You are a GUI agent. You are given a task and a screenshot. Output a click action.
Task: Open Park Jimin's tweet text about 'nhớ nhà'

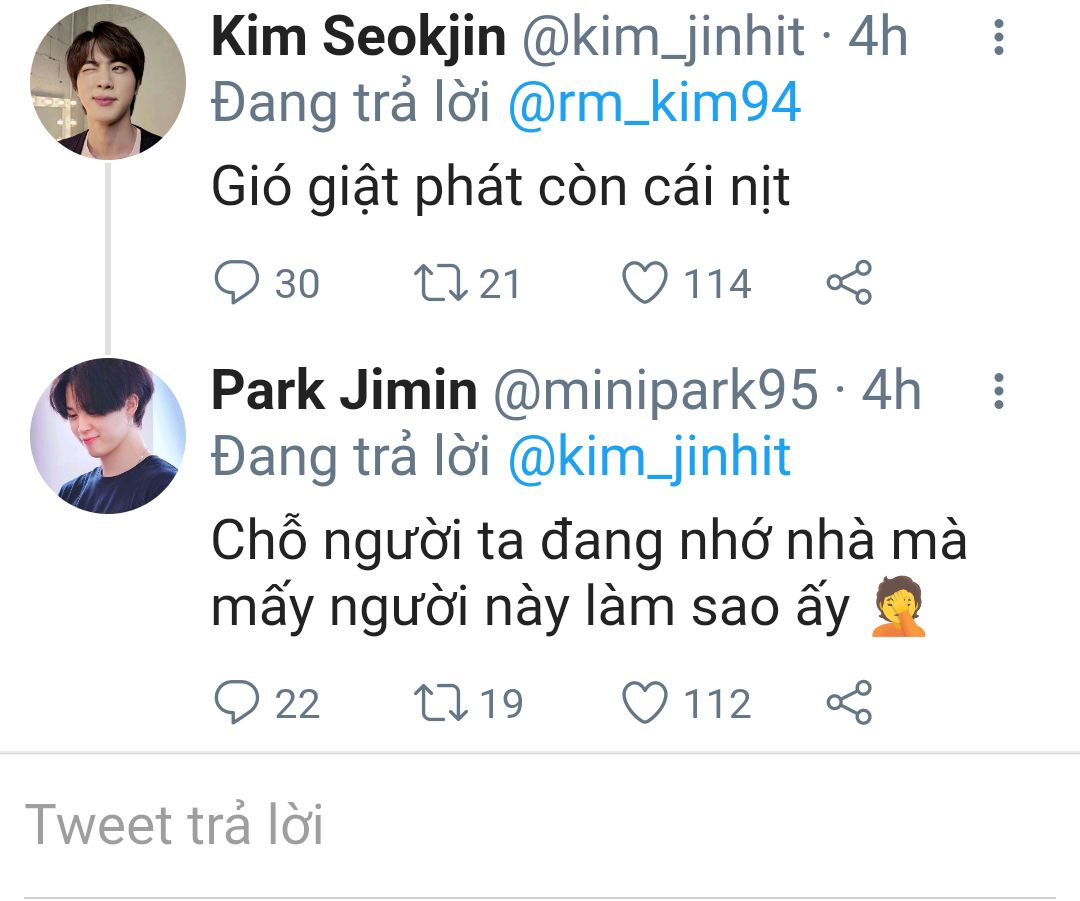click(x=588, y=574)
